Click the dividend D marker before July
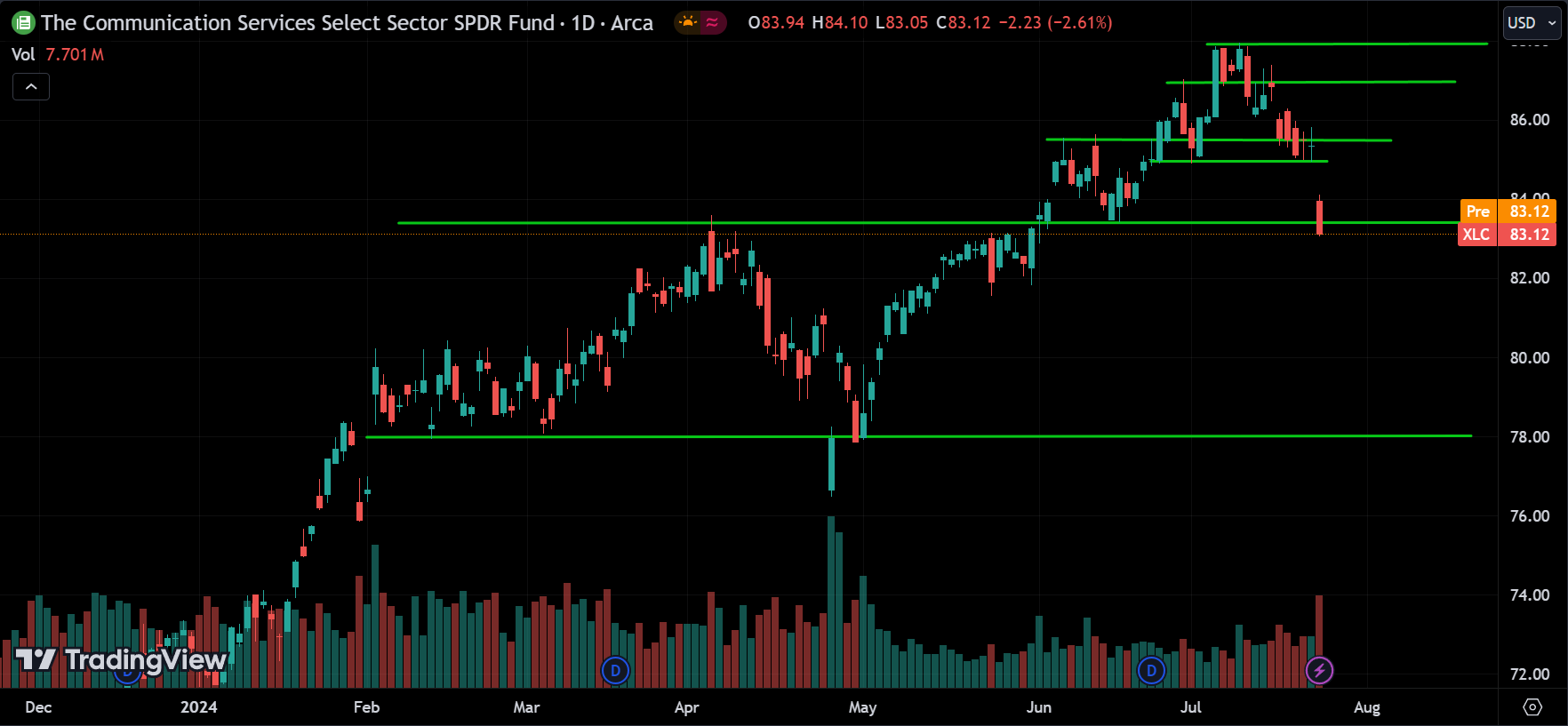This screenshot has width=1568, height=726. click(1151, 671)
